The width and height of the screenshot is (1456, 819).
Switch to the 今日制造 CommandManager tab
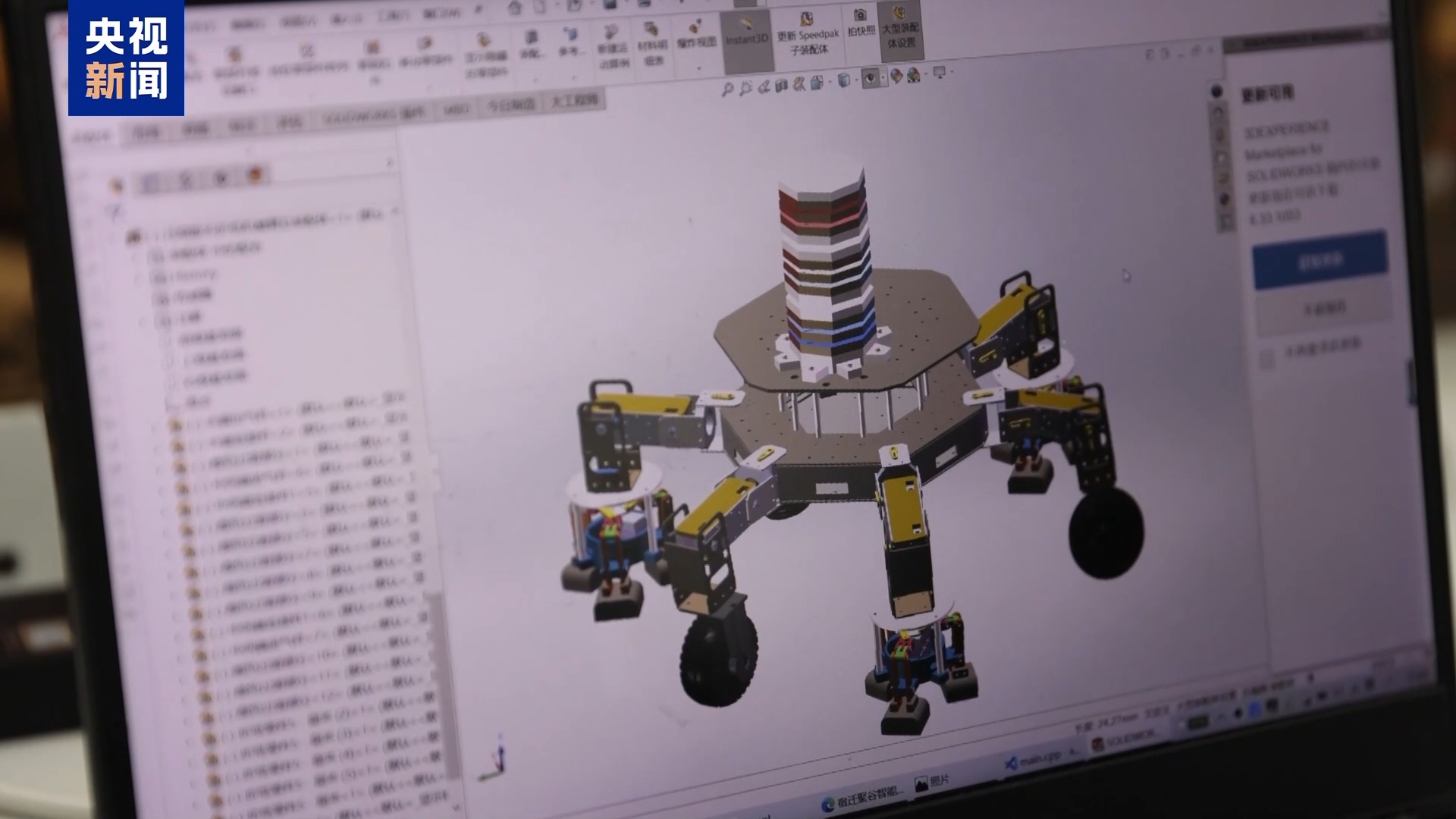[510, 103]
